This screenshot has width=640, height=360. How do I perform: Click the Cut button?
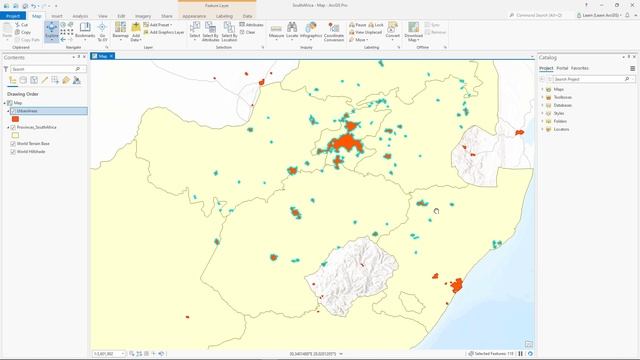(x=22, y=25)
